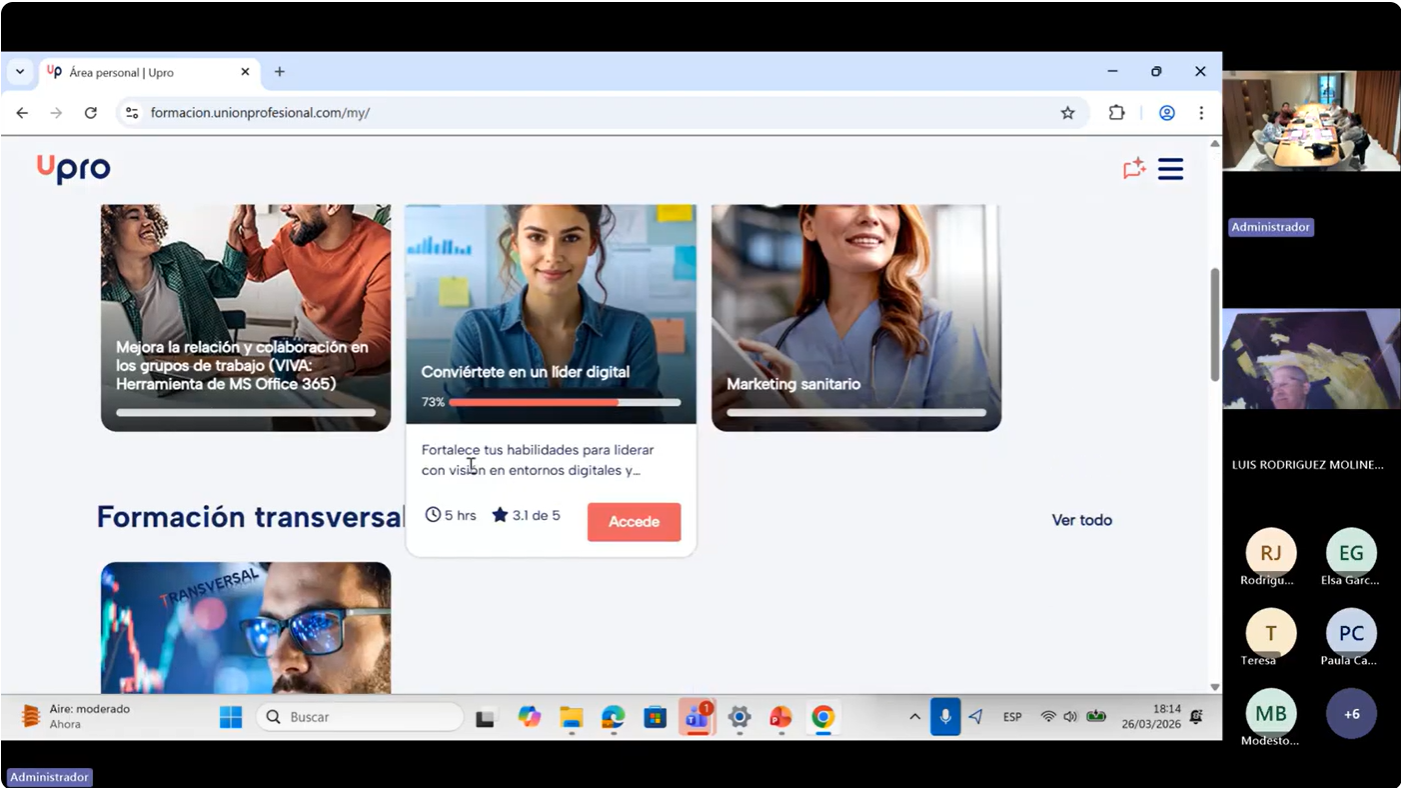Open the Chrome three-dot menu
Screen dimensions: 1401x788
pyautogui.click(x=1201, y=113)
